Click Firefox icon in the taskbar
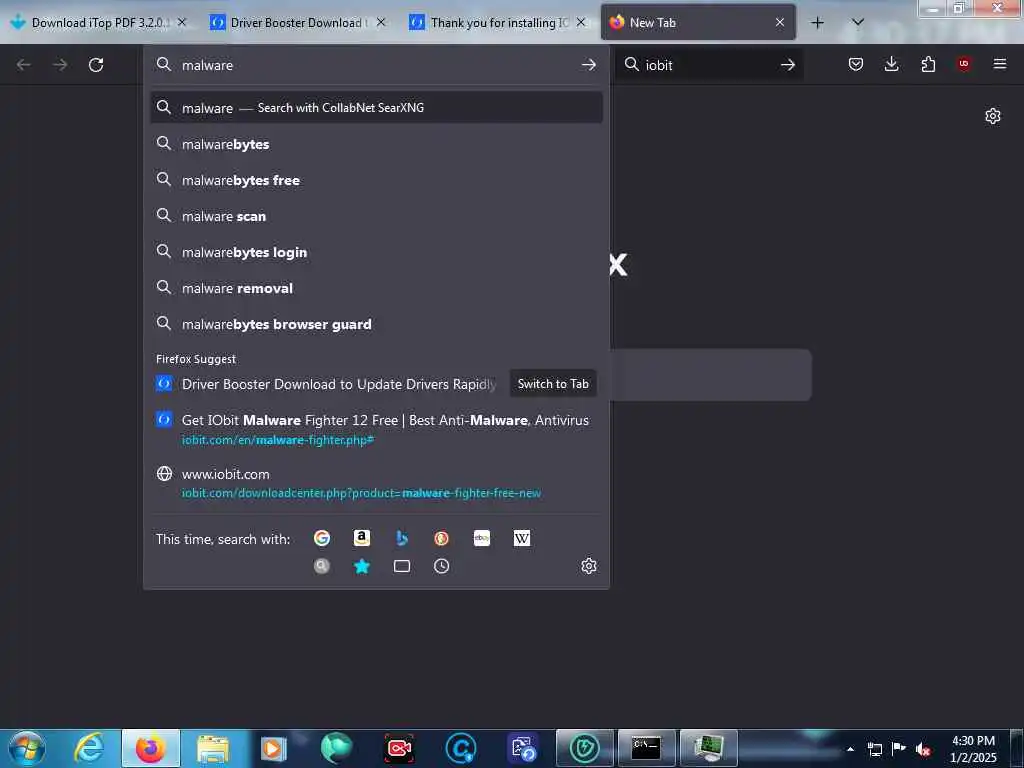The height and width of the screenshot is (768, 1024). coord(151,748)
